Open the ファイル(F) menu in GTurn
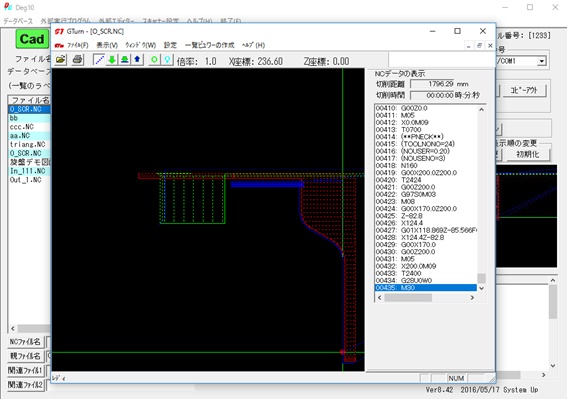Image resolution: width=567 pixels, height=399 pixels. click(77, 45)
